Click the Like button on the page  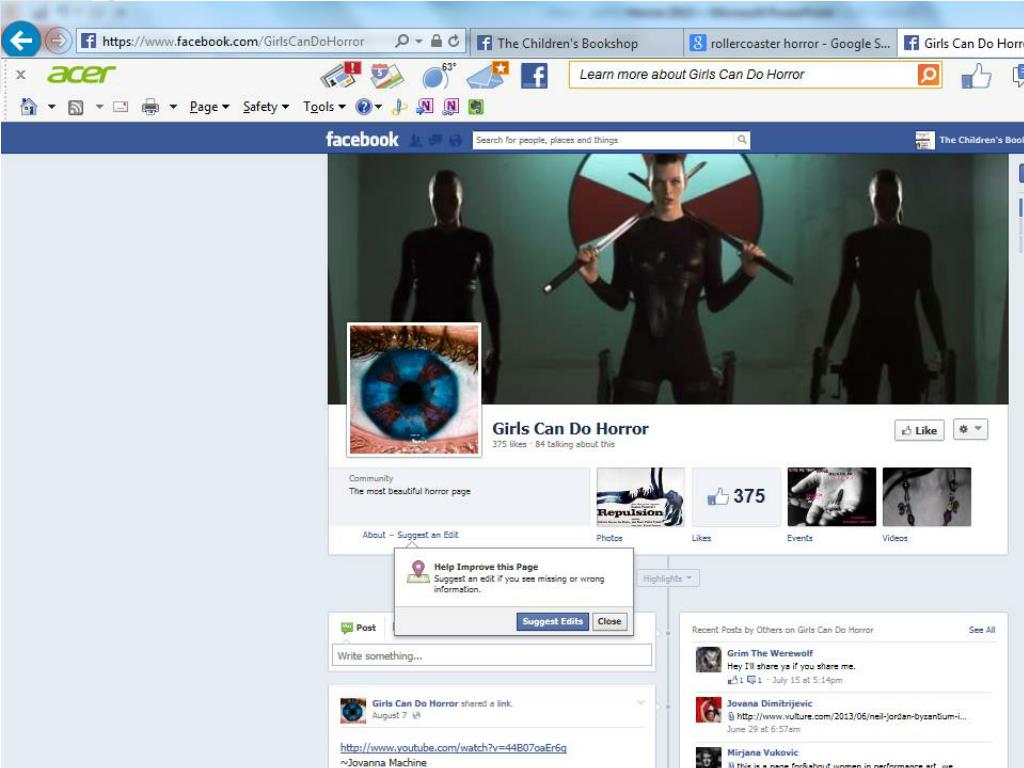pyautogui.click(x=919, y=430)
